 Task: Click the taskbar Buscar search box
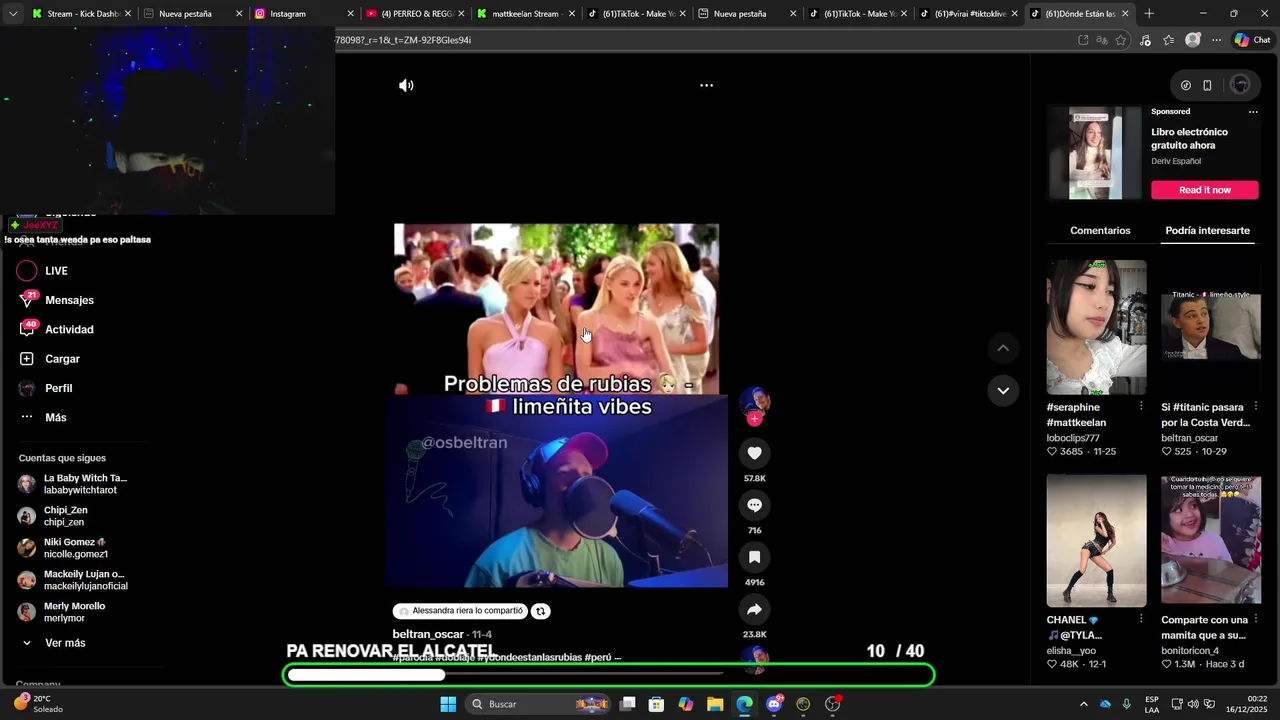tap(538, 704)
